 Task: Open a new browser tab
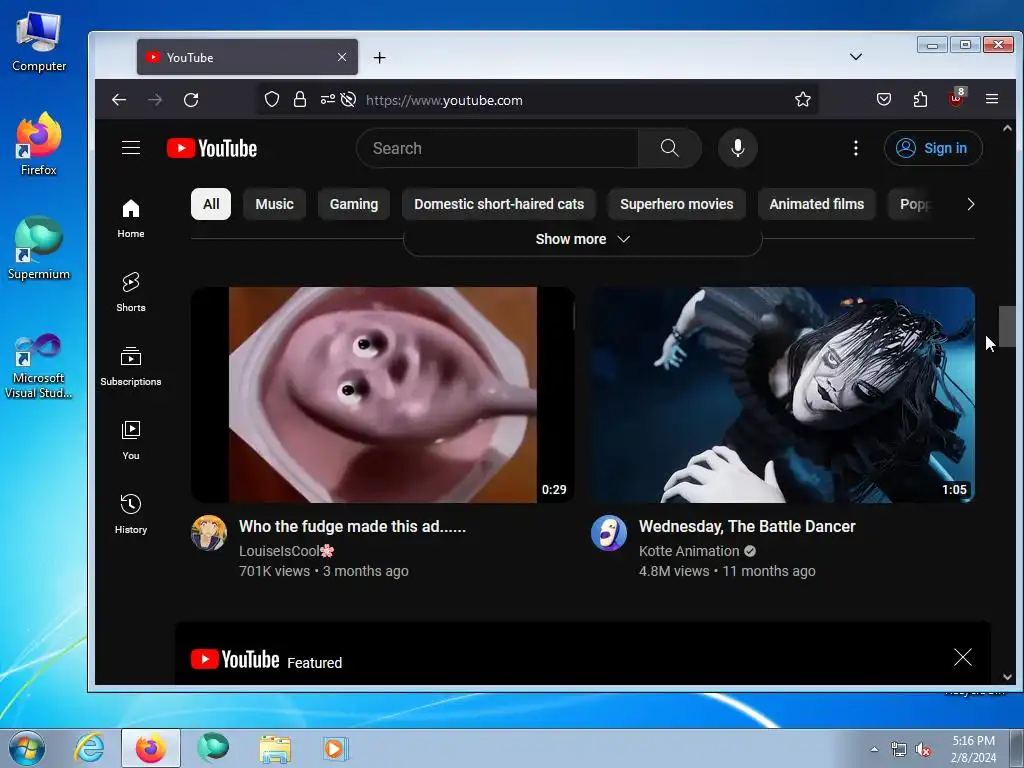(379, 57)
